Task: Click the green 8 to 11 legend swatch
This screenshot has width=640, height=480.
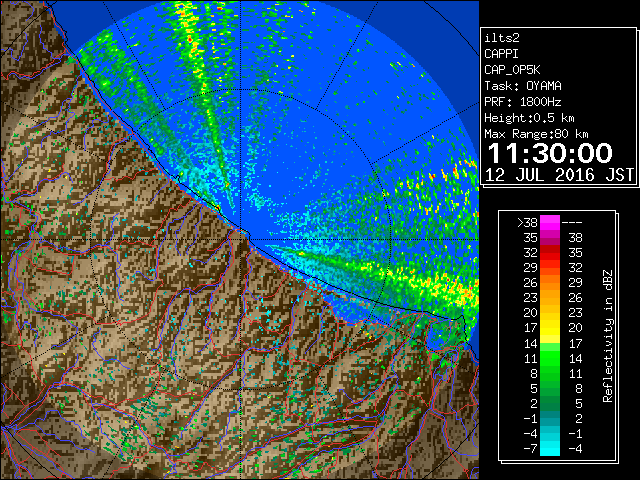Action: pyautogui.click(x=550, y=373)
